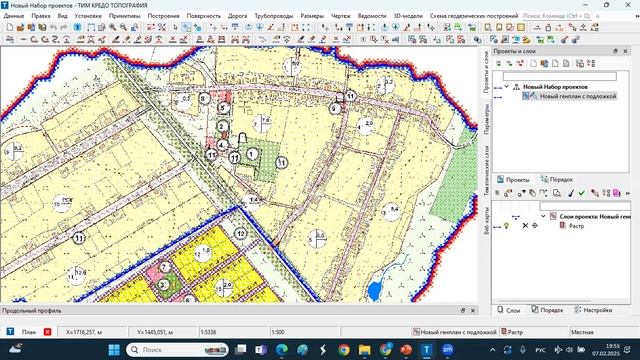
Task: Close the Продольный профиль panel
Action: coord(473,311)
